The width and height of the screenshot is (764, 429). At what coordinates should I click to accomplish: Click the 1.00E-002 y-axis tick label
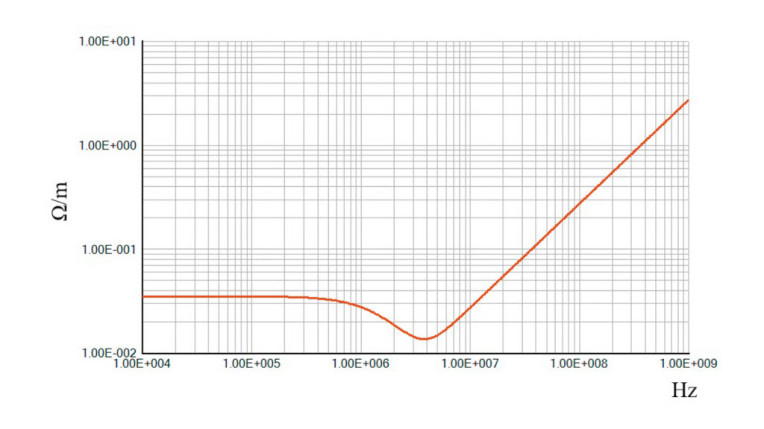tap(109, 353)
